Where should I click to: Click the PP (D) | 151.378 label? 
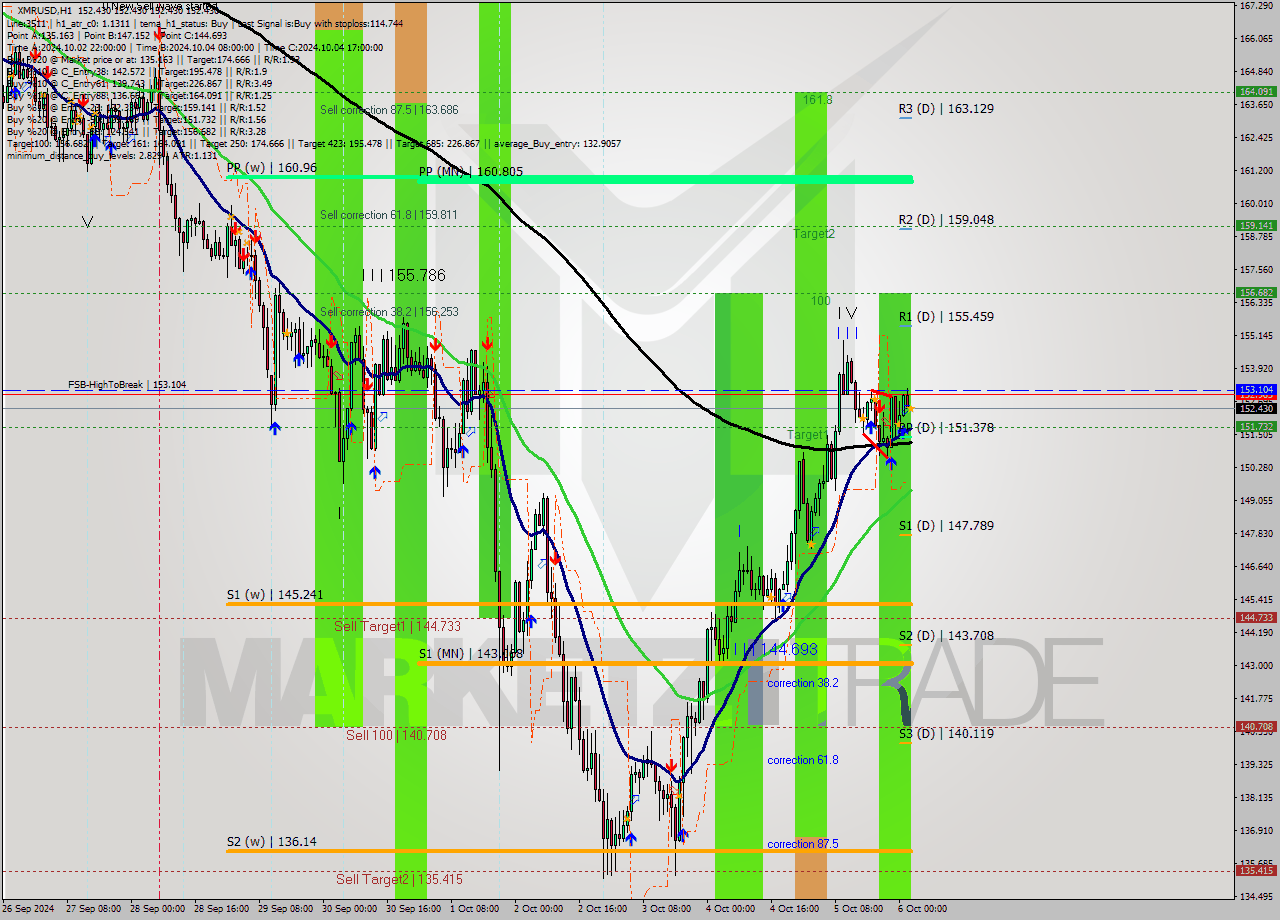click(946, 427)
